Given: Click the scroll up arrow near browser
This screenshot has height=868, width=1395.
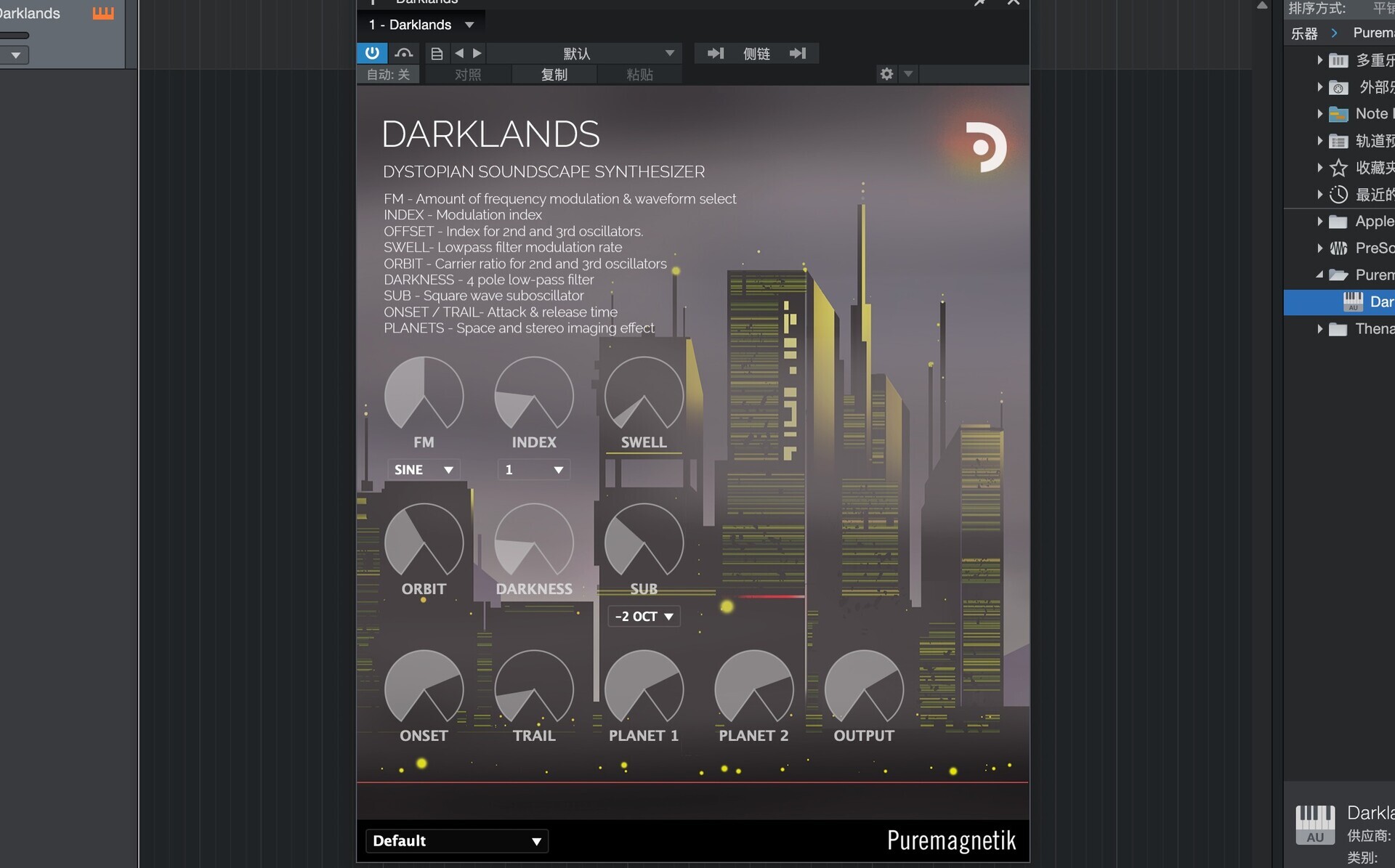Looking at the screenshot, I should (1263, 5).
